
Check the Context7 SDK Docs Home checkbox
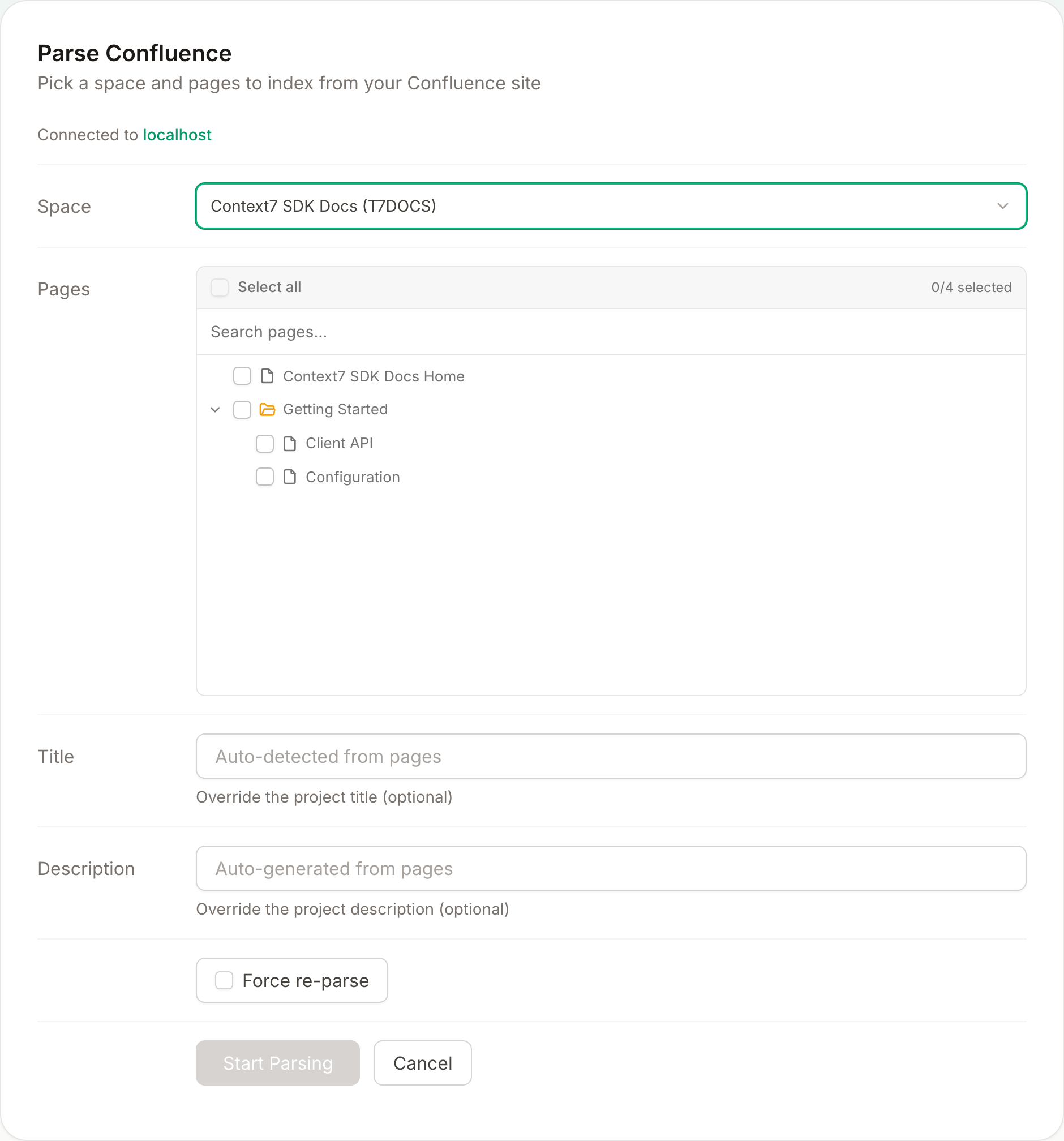[242, 376]
